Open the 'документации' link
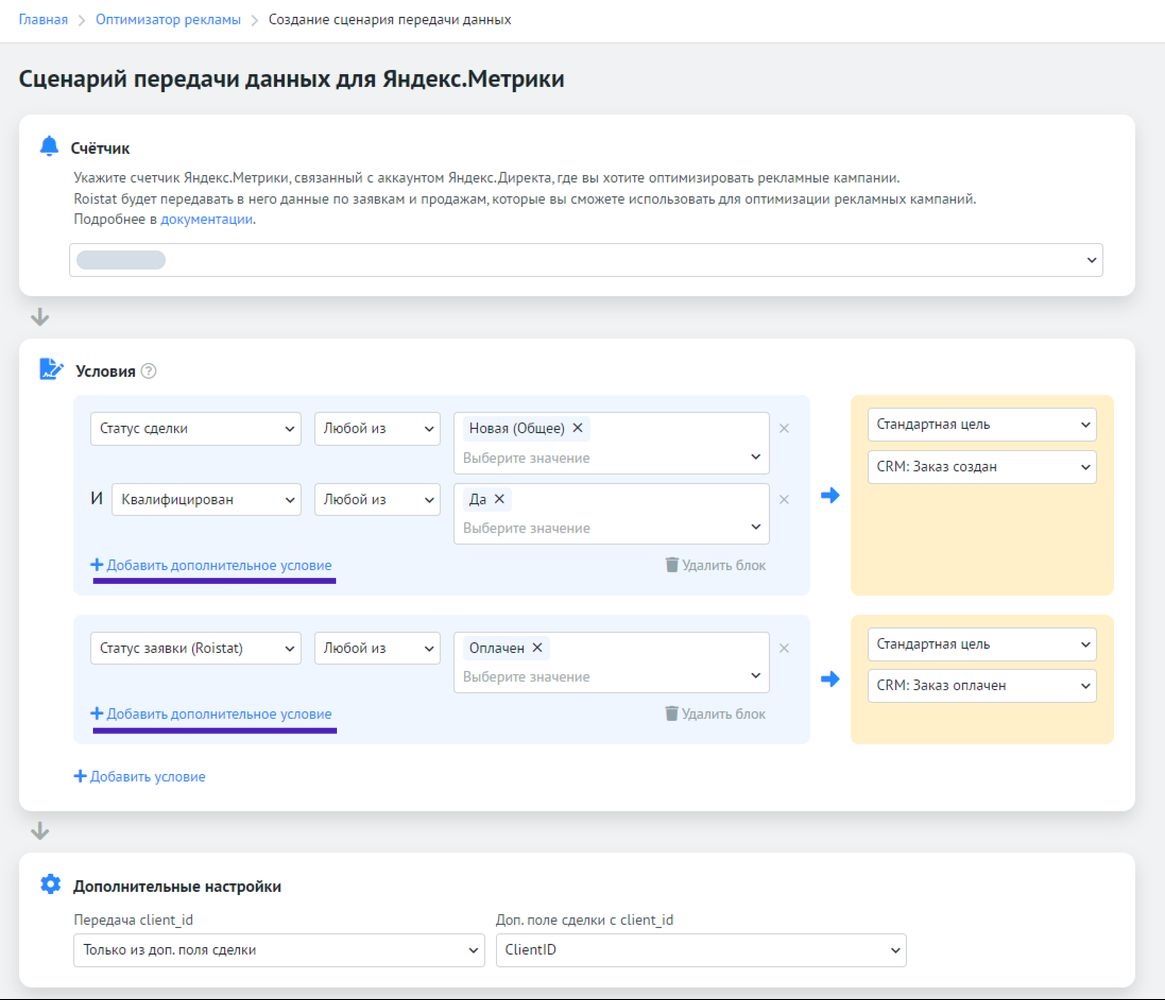Image resolution: width=1165 pixels, height=1000 pixels. pos(206,219)
